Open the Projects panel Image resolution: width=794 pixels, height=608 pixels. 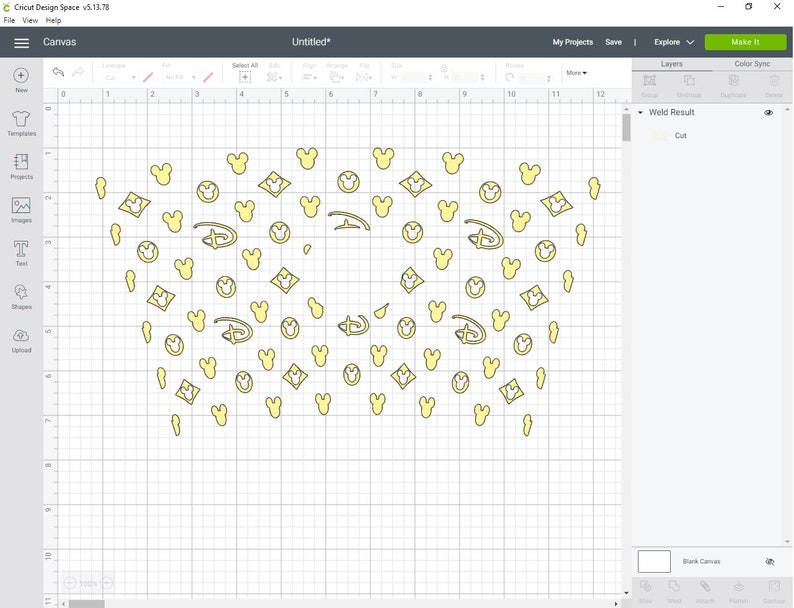(21, 167)
